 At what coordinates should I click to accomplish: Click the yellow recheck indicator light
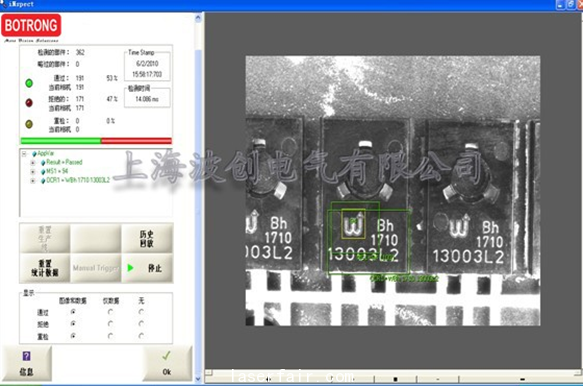[x=29, y=124]
